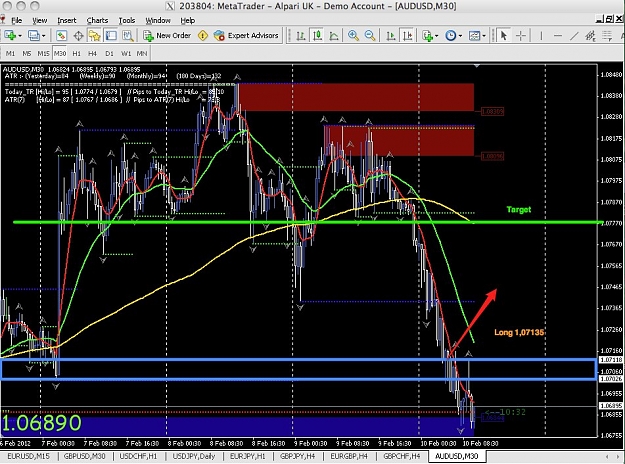The image size is (625, 464).
Task: Expand the Periods dropdown arrow
Action: coord(460,36)
